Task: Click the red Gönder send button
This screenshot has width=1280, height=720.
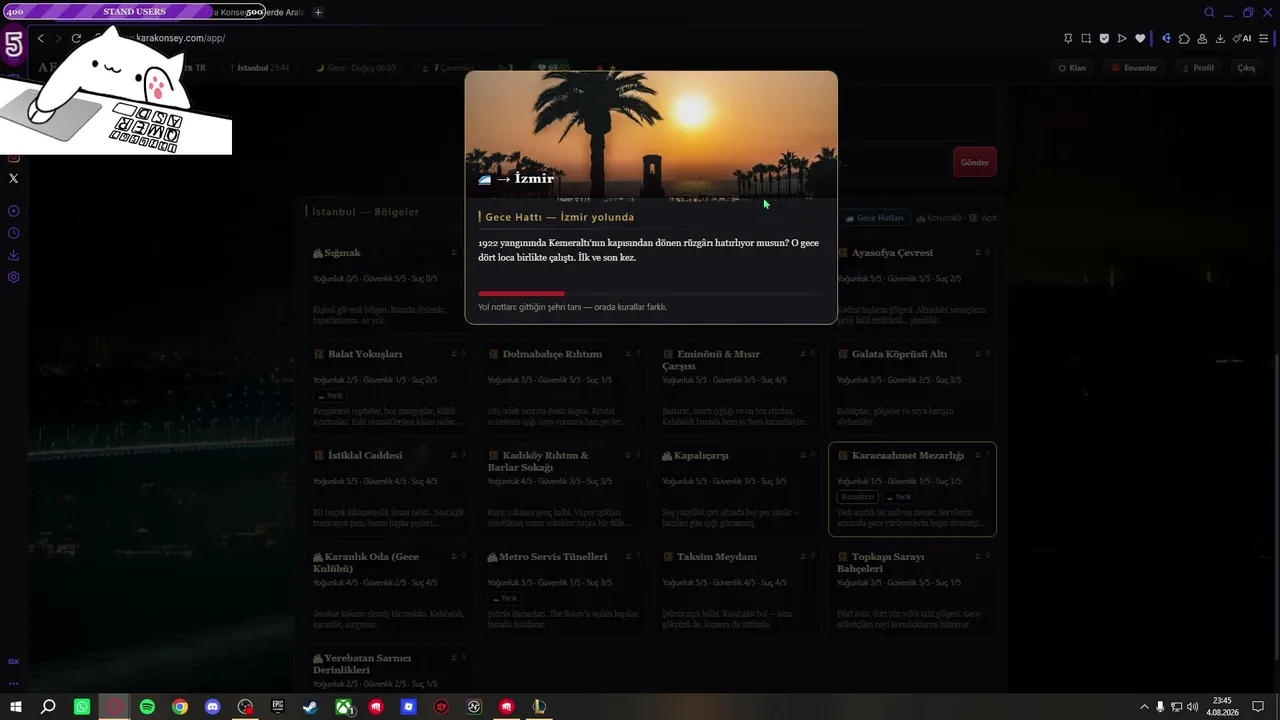Action: [975, 162]
